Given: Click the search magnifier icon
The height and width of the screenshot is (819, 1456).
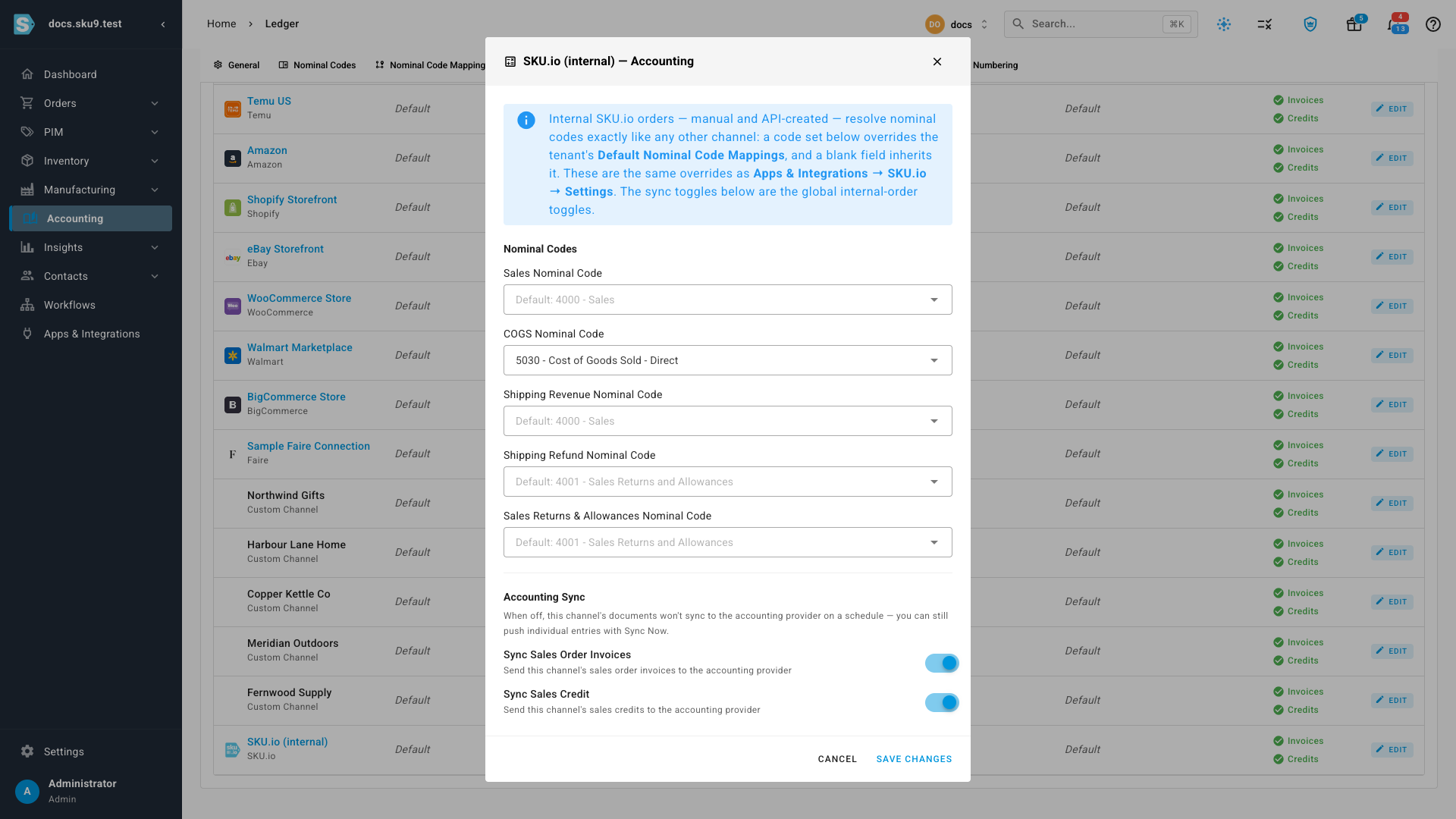Looking at the screenshot, I should (1018, 24).
